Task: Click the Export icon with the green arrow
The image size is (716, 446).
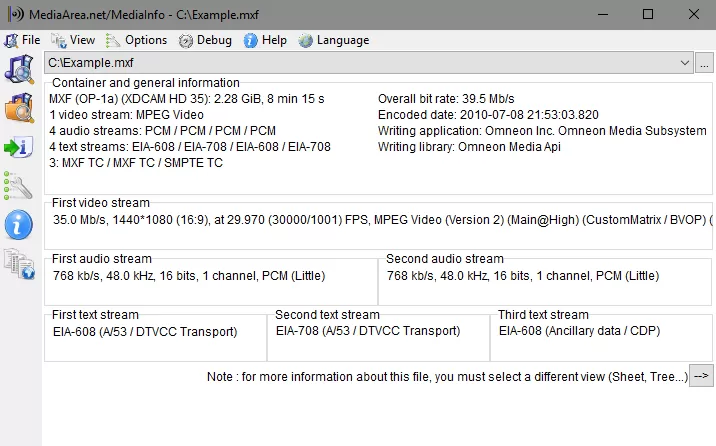Action: (x=19, y=148)
